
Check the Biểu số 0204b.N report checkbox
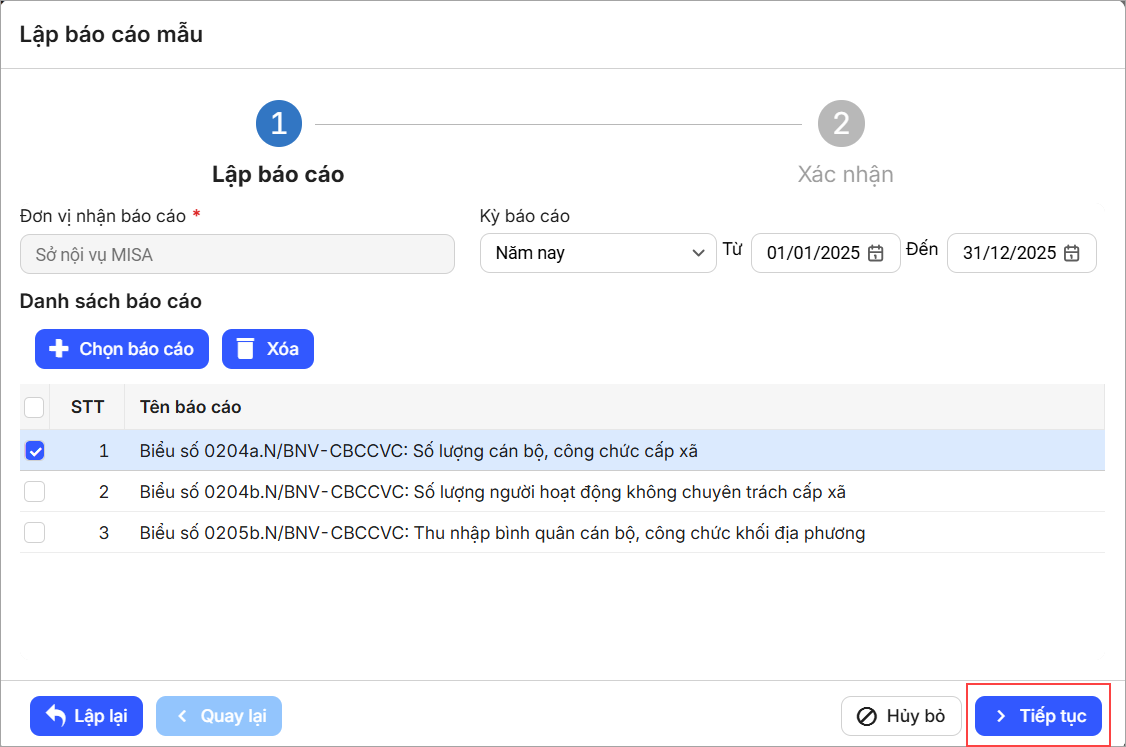[x=34, y=492]
